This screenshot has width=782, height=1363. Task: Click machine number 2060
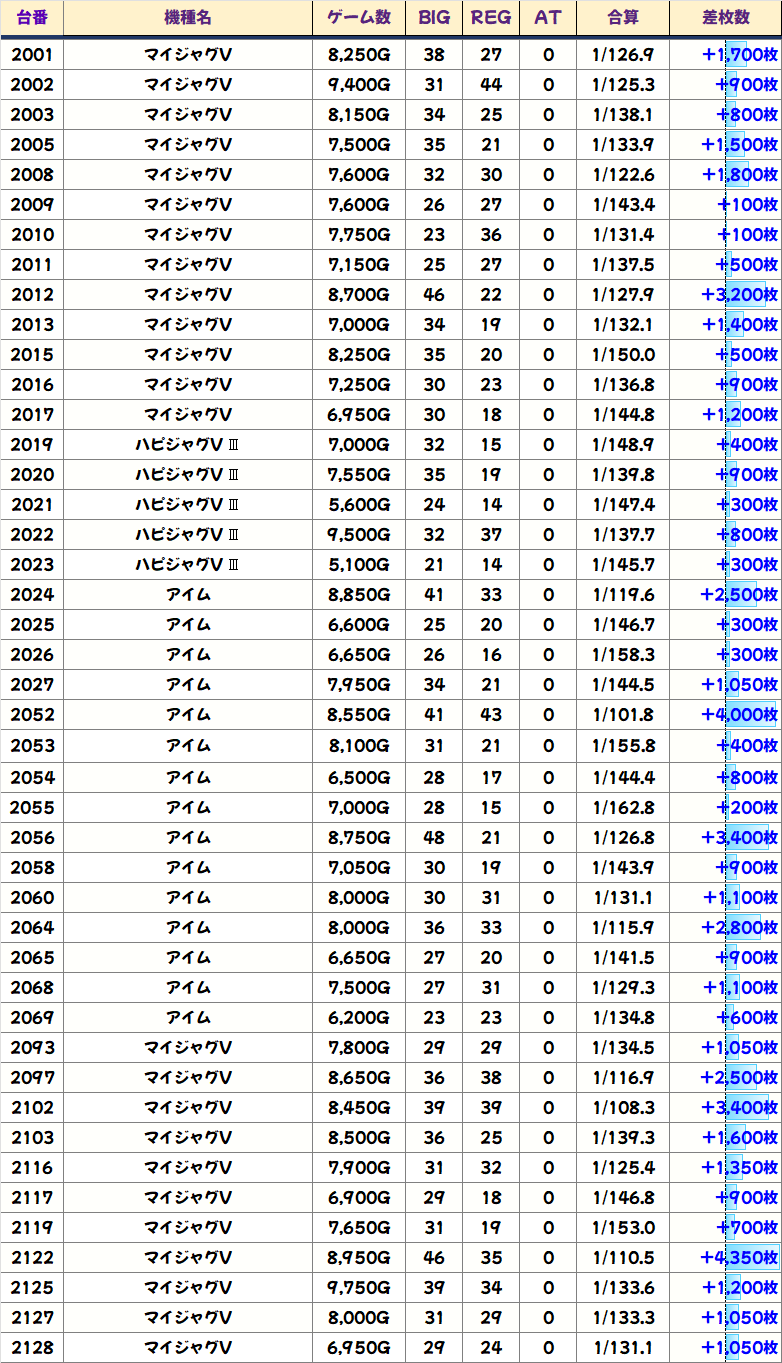[32, 897]
